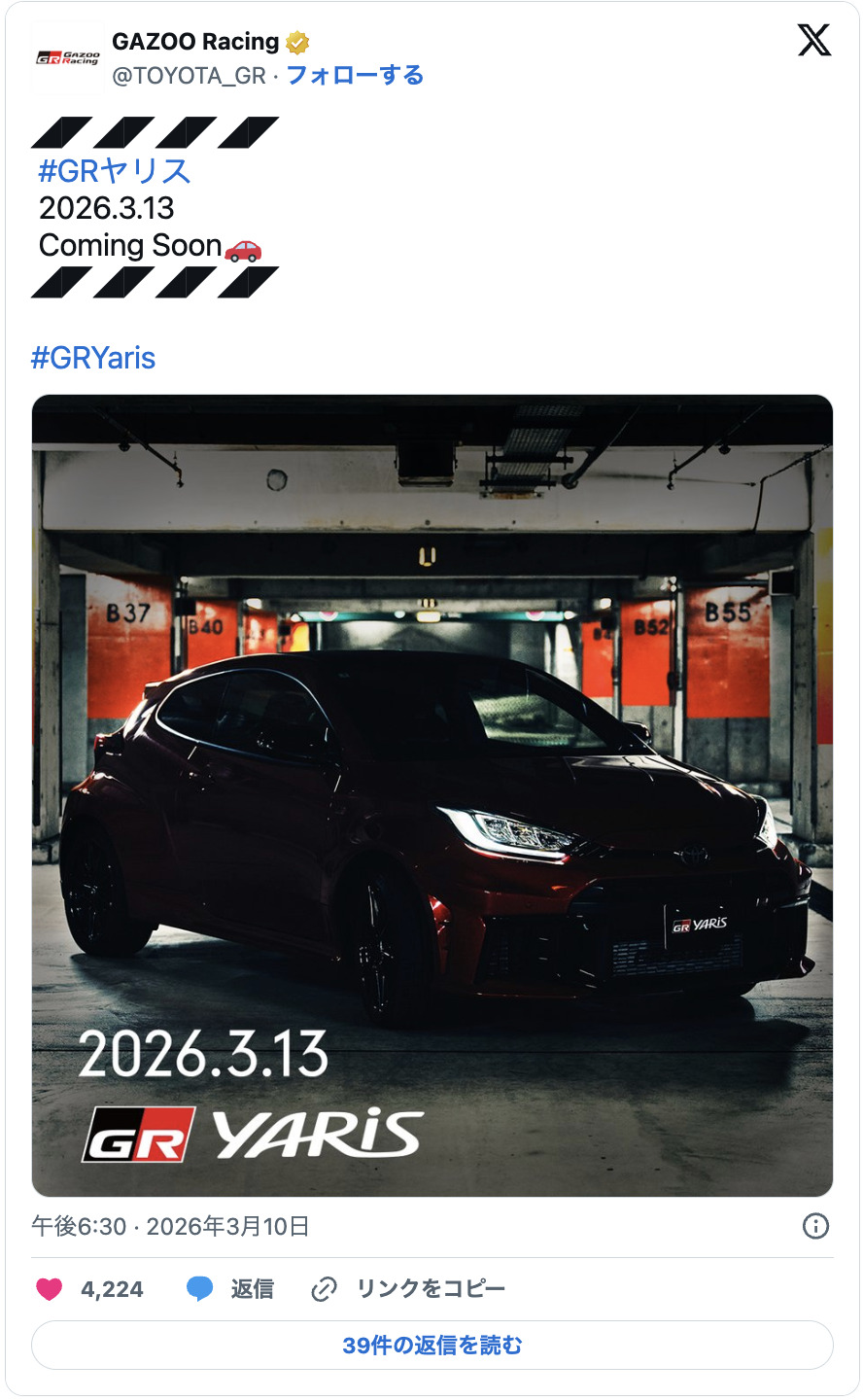The height and width of the screenshot is (1400, 863).
Task: Open the post timestamp 午後6:30 · 2026年3月10日
Action: click(170, 1226)
